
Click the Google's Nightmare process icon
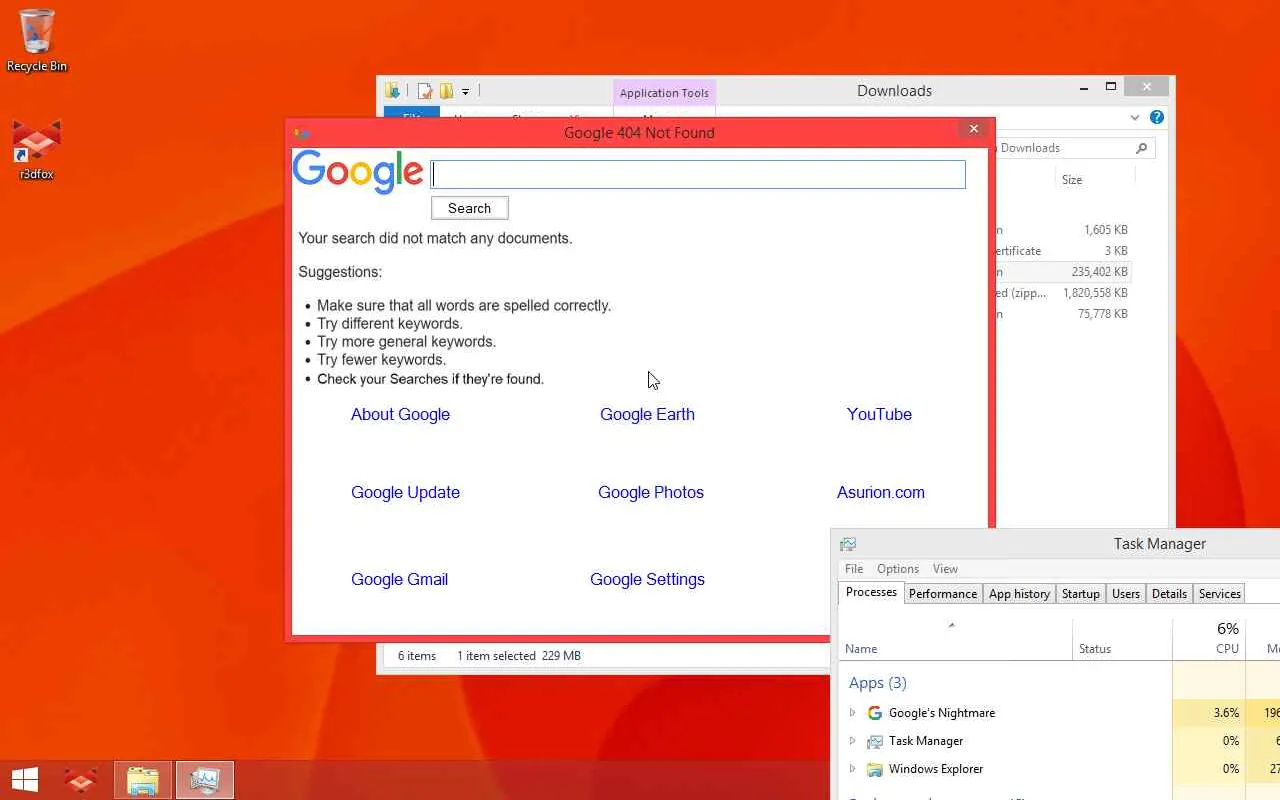875,713
